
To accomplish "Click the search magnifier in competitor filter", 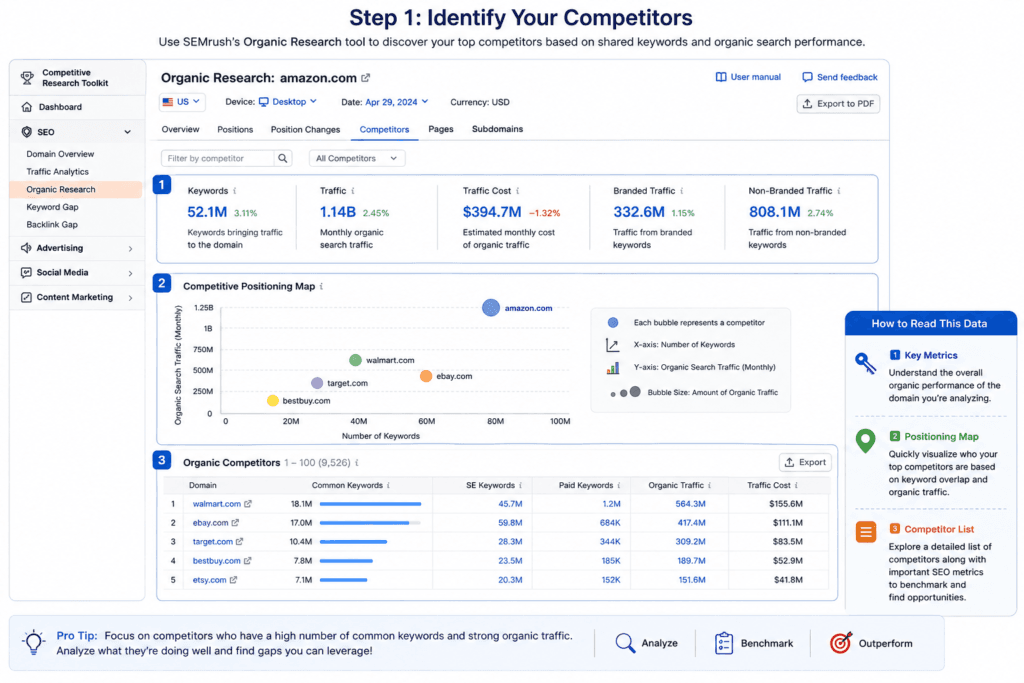I will click(283, 158).
